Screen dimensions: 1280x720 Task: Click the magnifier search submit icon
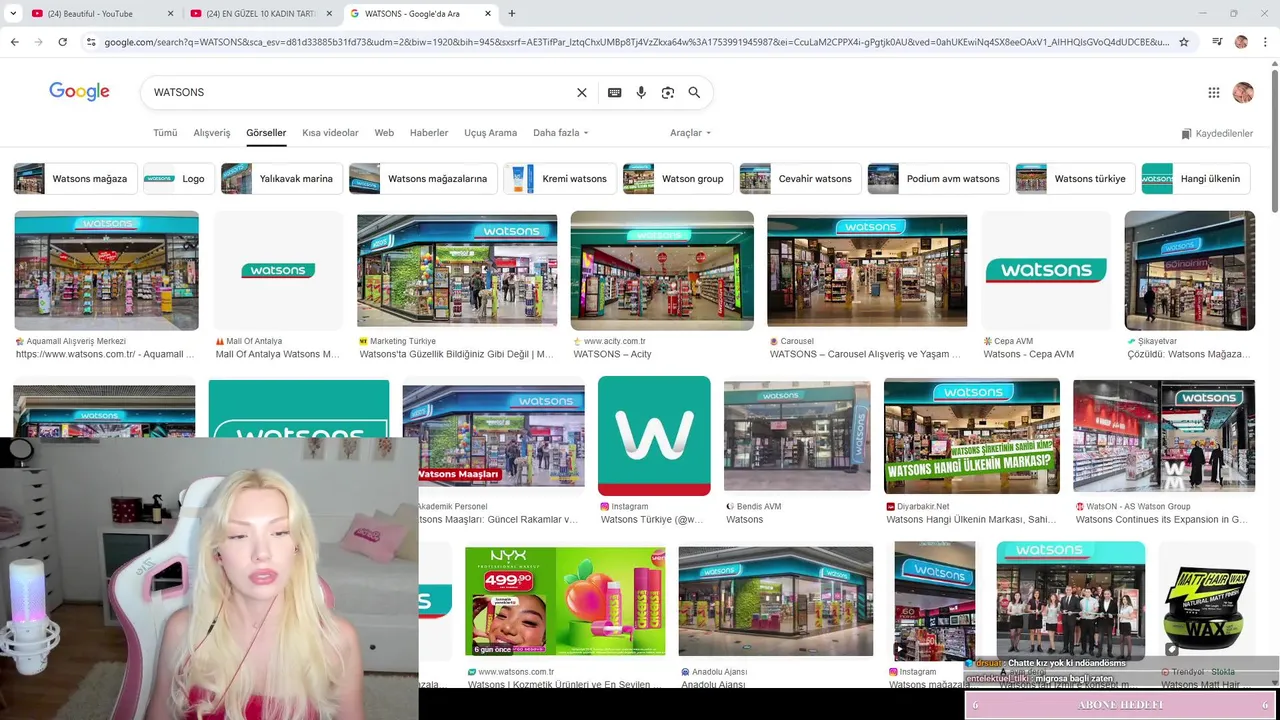(x=694, y=92)
